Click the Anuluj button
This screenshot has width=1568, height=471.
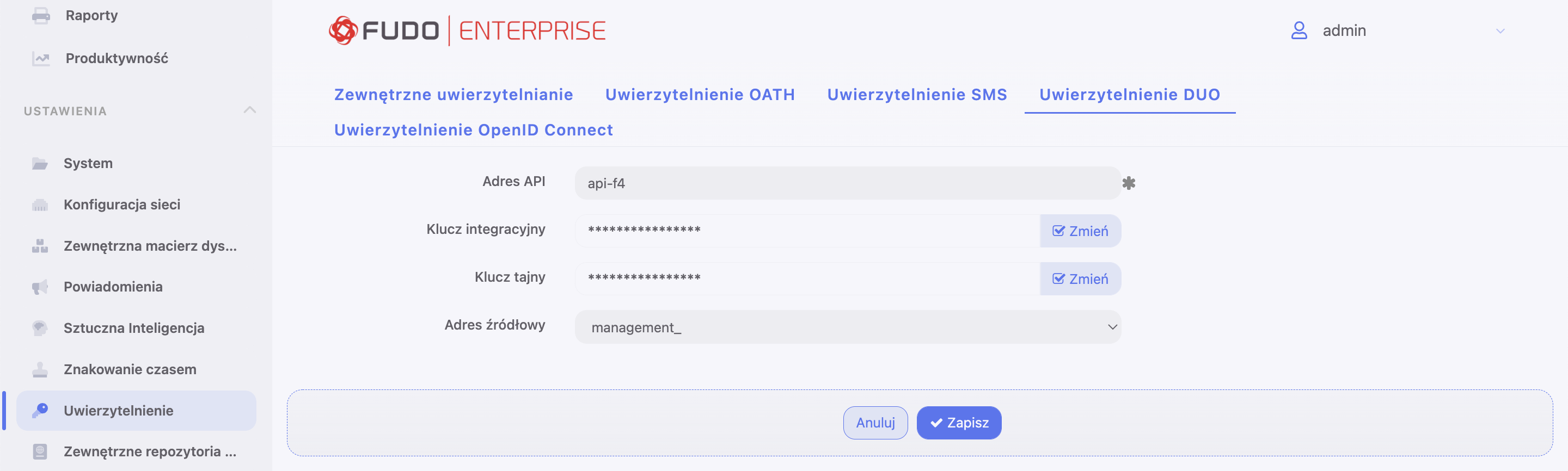click(875, 423)
